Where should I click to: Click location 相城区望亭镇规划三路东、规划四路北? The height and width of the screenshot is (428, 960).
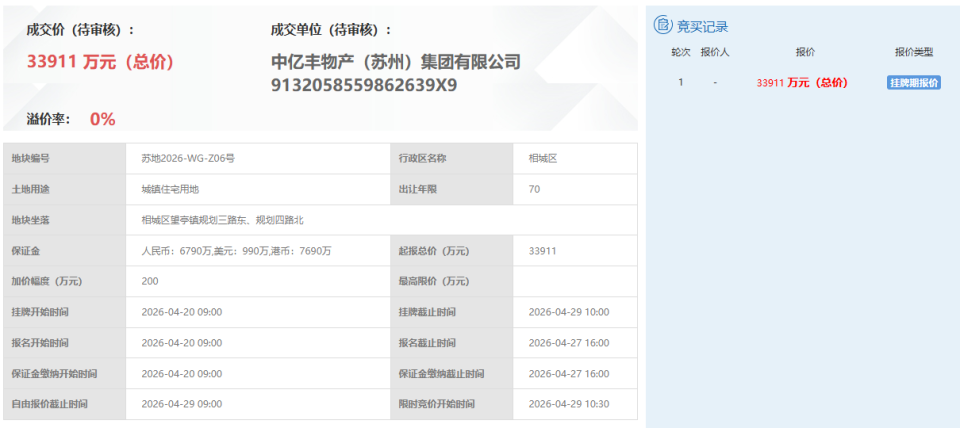pyautogui.click(x=222, y=220)
